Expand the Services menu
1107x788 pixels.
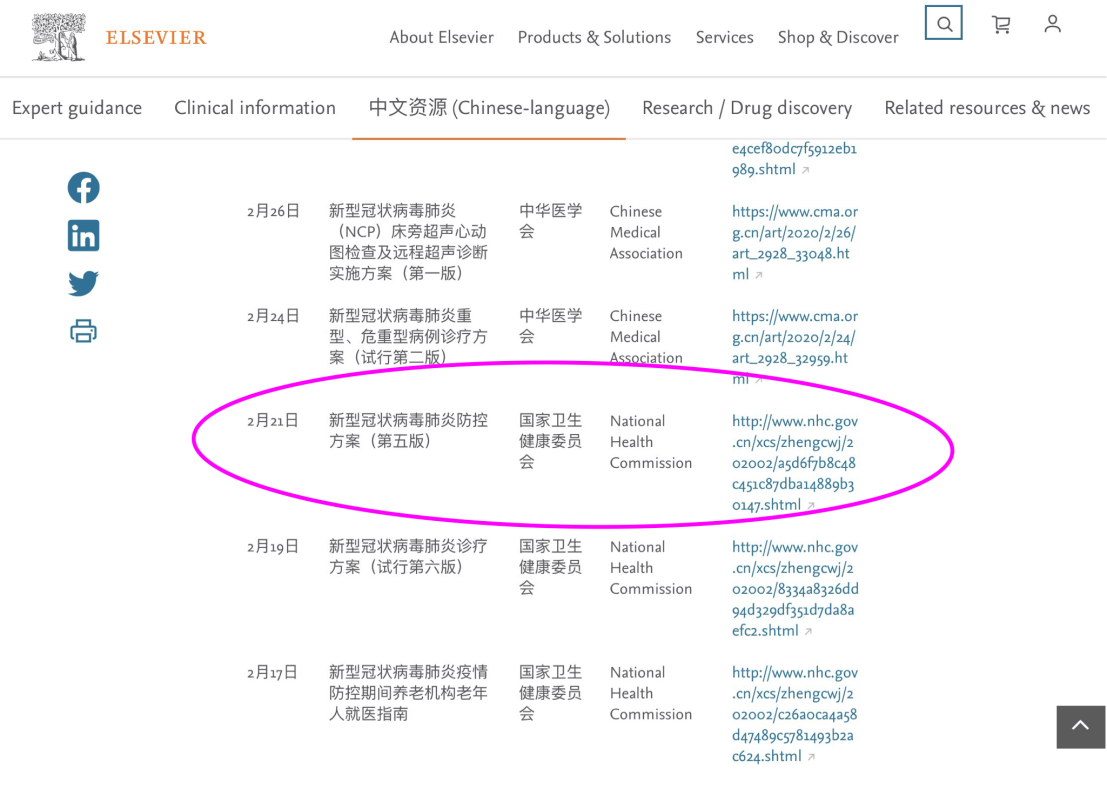pos(724,37)
